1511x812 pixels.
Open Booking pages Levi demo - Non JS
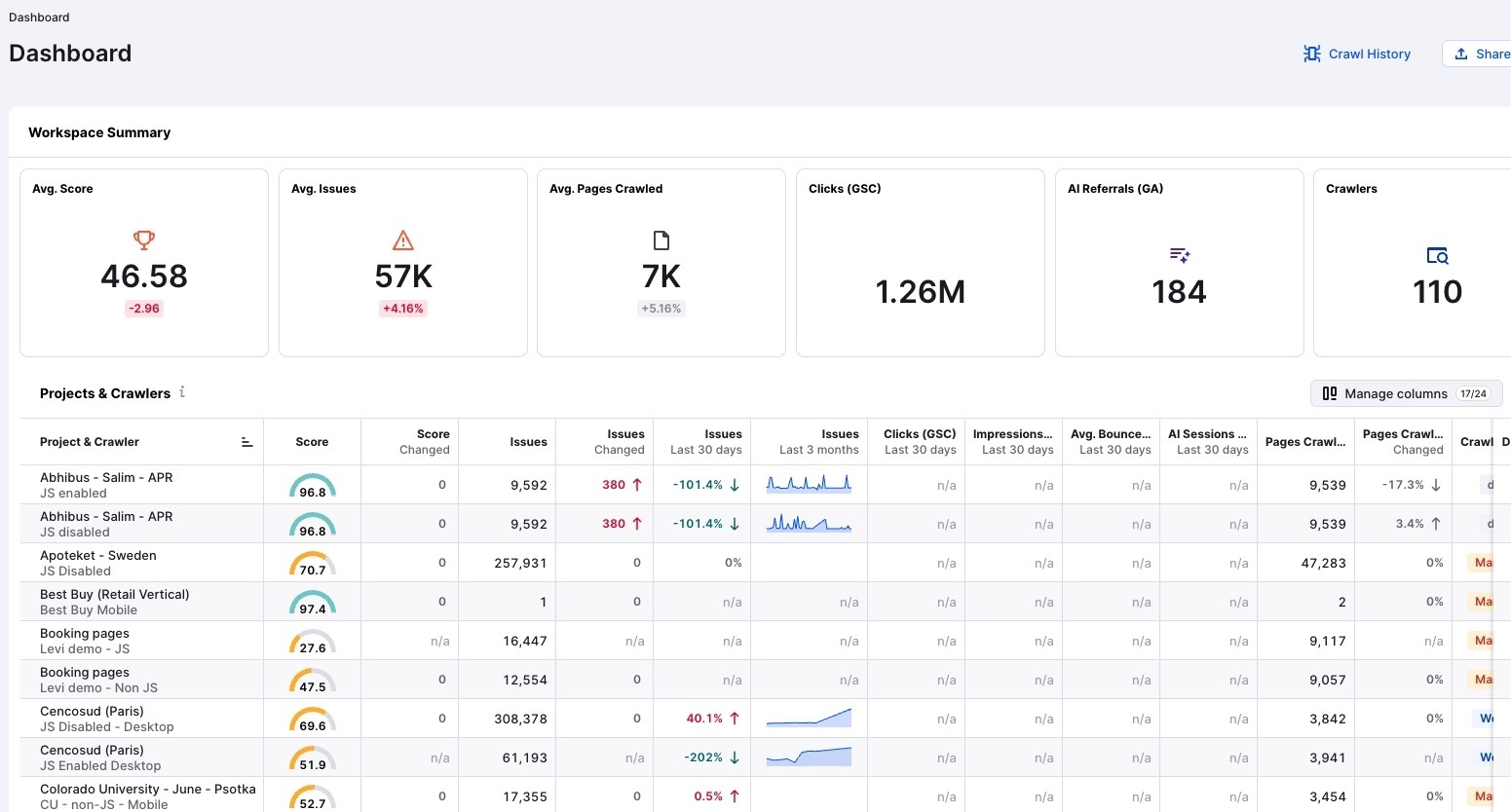(x=98, y=680)
